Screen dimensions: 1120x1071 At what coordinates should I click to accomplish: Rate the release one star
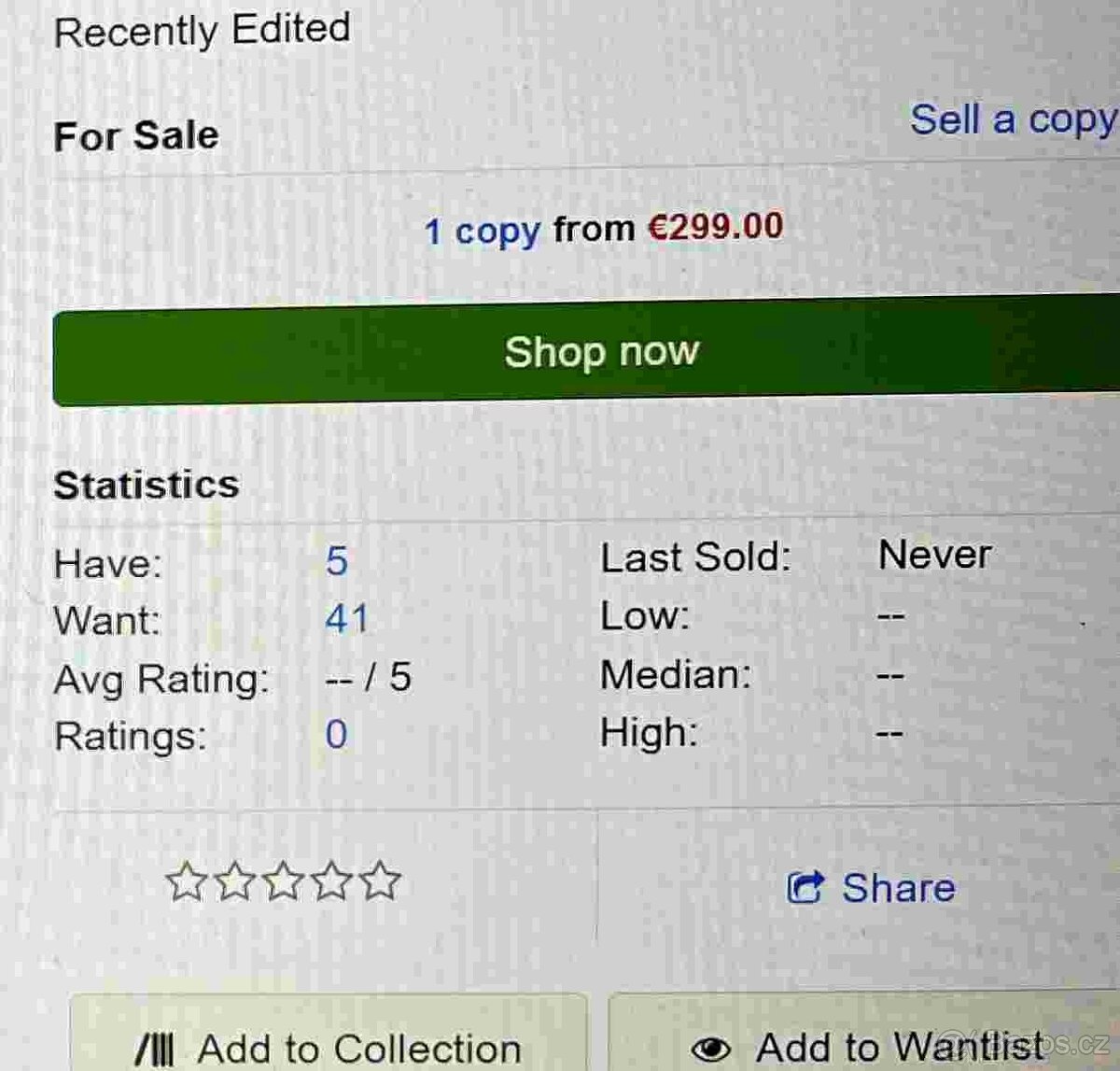[x=185, y=881]
